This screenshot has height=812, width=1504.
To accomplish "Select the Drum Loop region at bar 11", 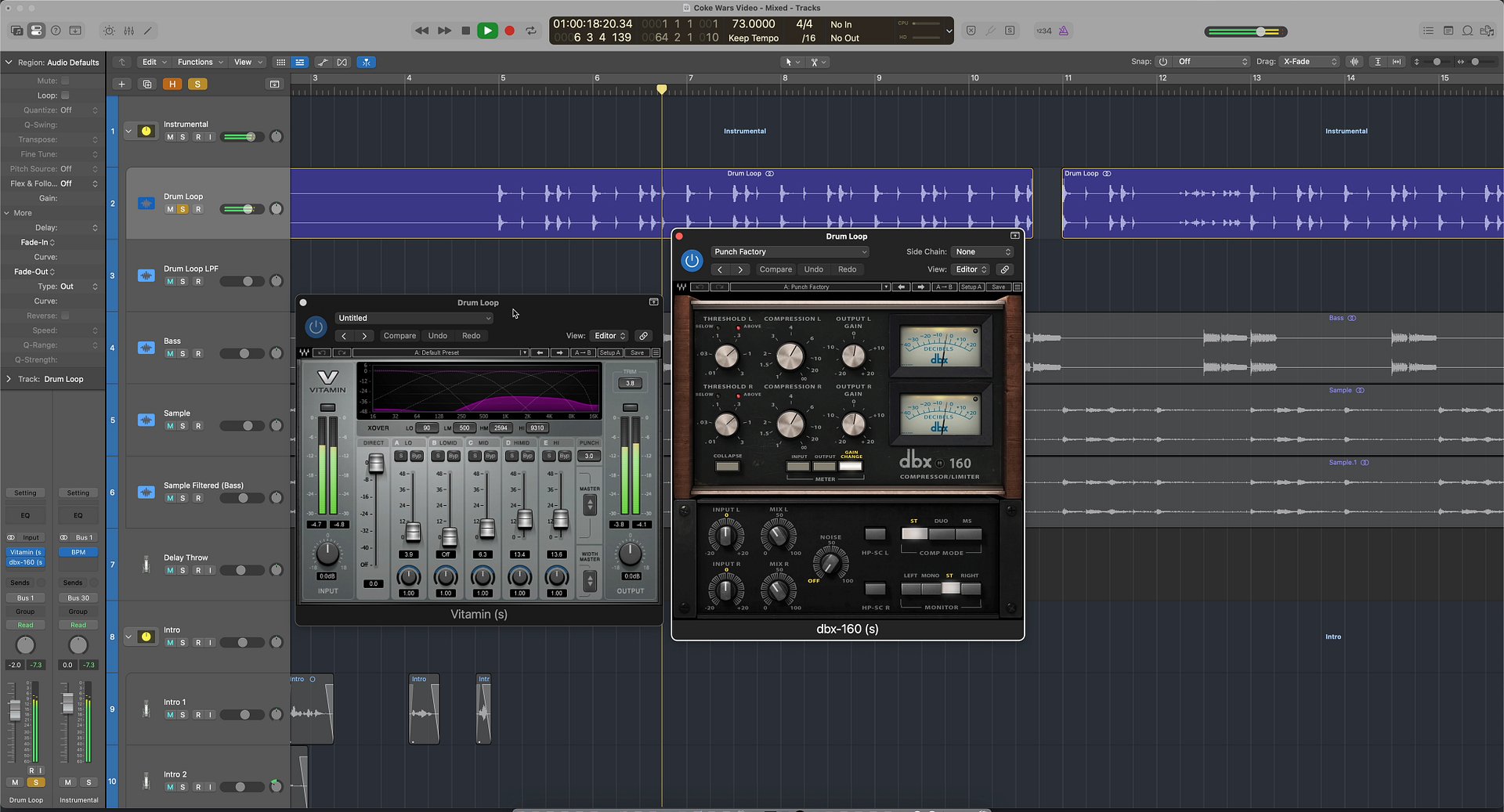I will tap(1282, 204).
